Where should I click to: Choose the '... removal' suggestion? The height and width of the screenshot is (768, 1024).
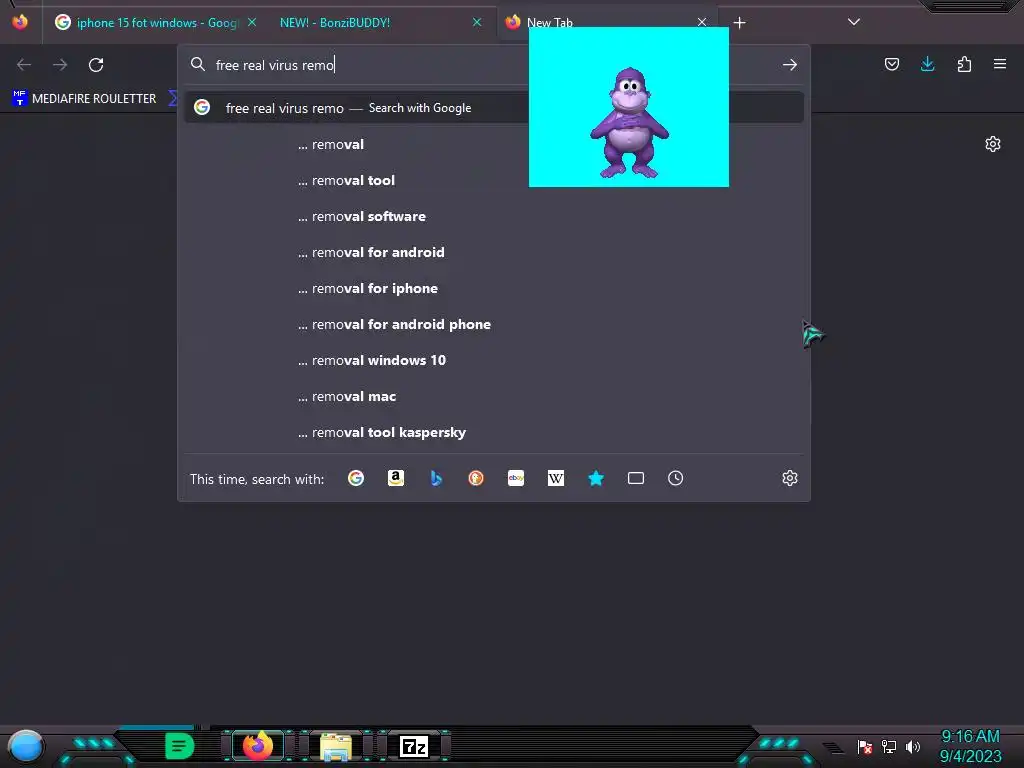click(494, 144)
